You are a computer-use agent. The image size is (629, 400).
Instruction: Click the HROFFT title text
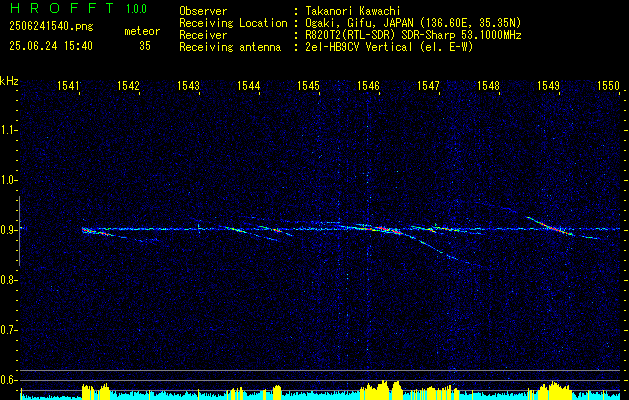pyautogui.click(x=61, y=8)
